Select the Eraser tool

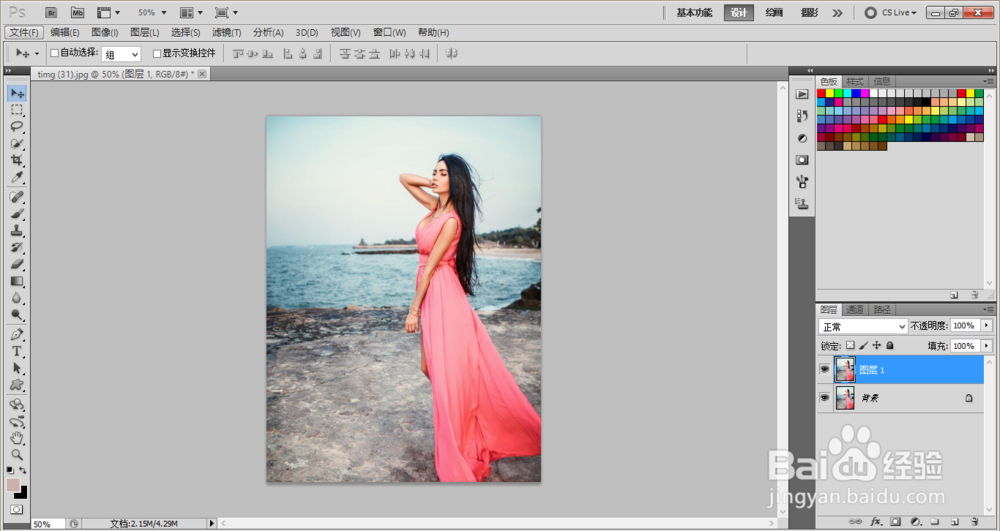coord(17,264)
